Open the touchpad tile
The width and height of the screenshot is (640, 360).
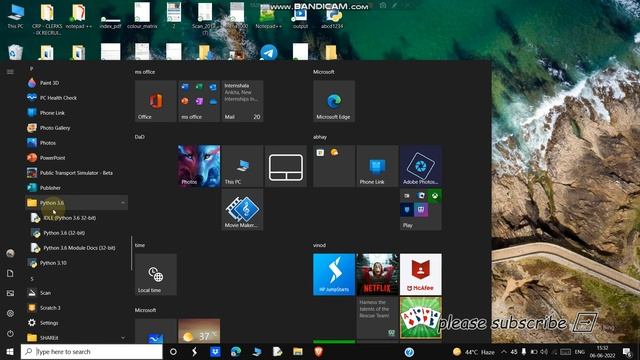[x=286, y=166]
